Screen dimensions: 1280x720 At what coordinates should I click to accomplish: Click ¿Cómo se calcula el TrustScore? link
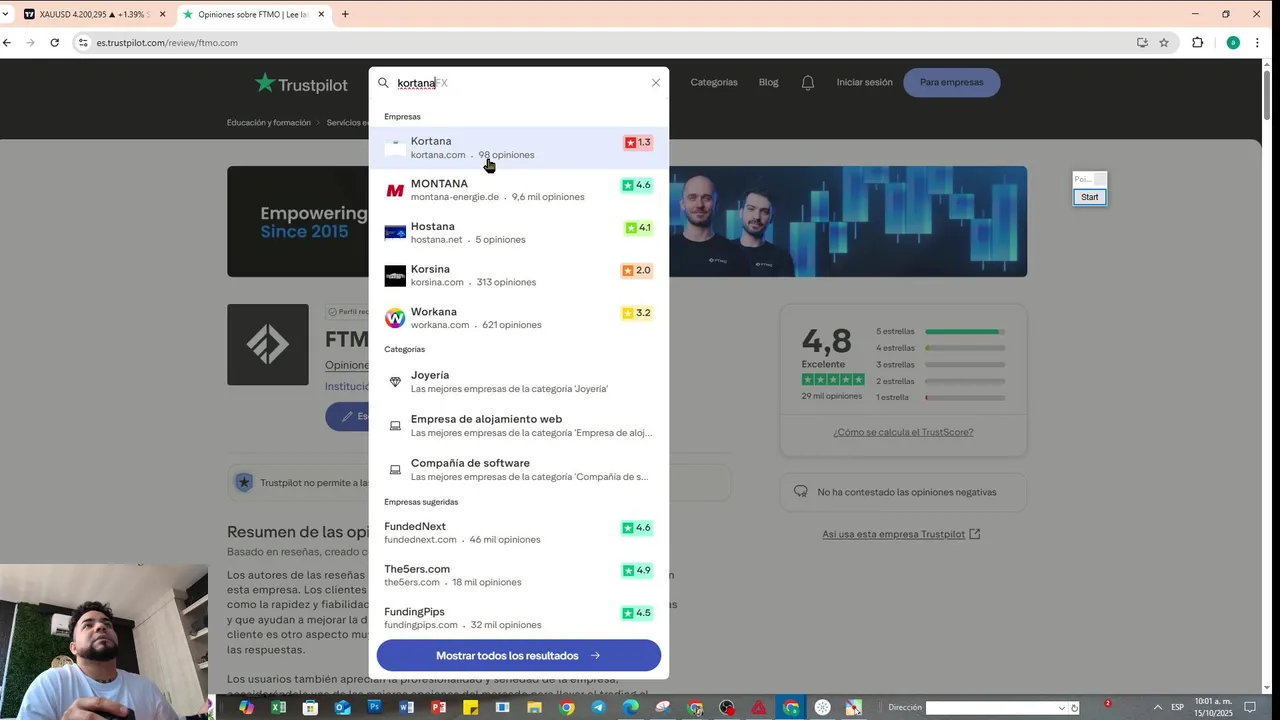[x=903, y=433]
